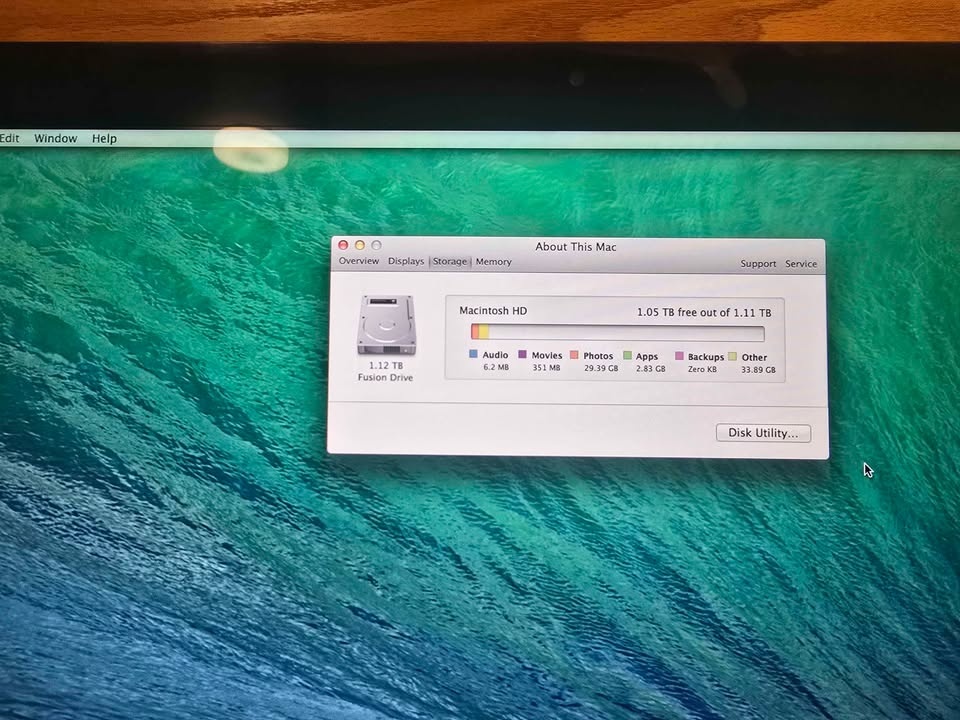Click the blue Audio color swatch
960x720 pixels.
coord(473,354)
